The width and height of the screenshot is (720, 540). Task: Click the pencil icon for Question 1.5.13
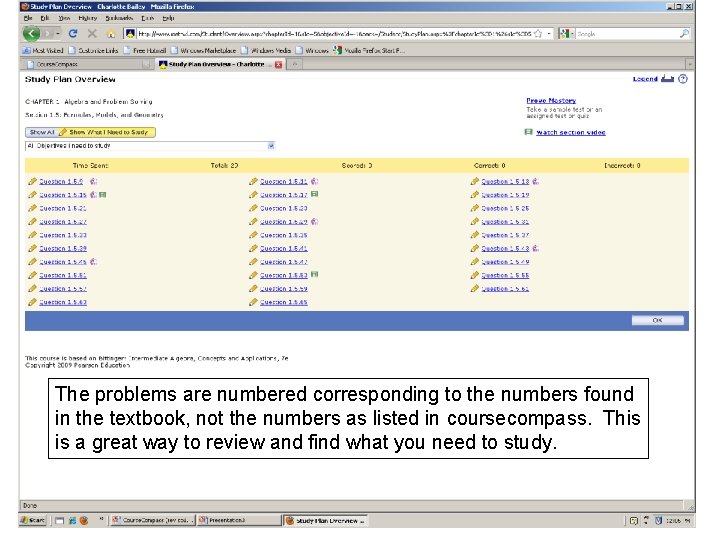(x=475, y=181)
